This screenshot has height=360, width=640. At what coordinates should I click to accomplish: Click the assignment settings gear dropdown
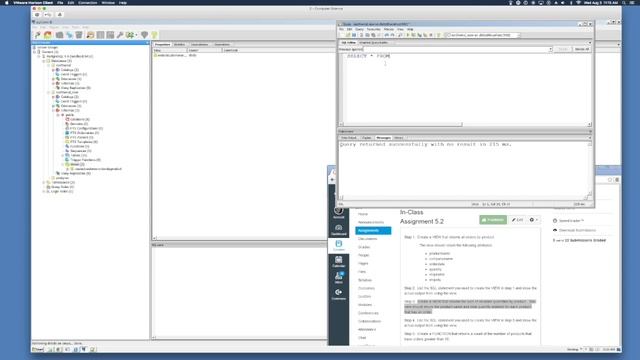533,220
